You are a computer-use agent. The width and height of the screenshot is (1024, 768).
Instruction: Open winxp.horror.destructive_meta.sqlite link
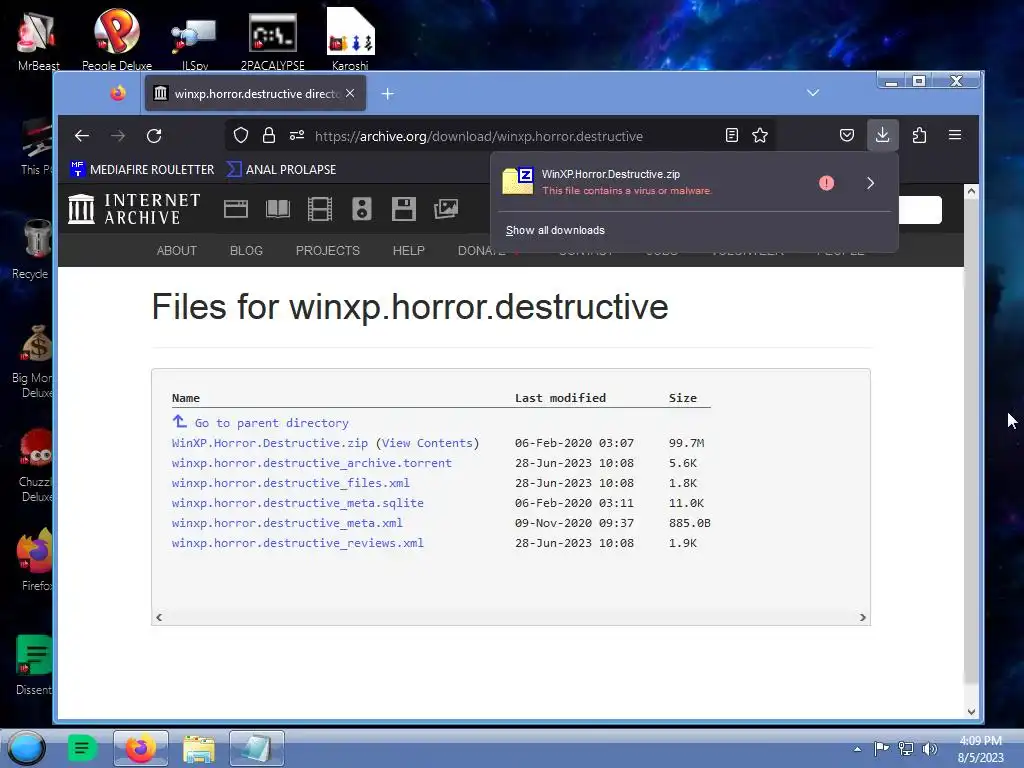[x=298, y=503]
